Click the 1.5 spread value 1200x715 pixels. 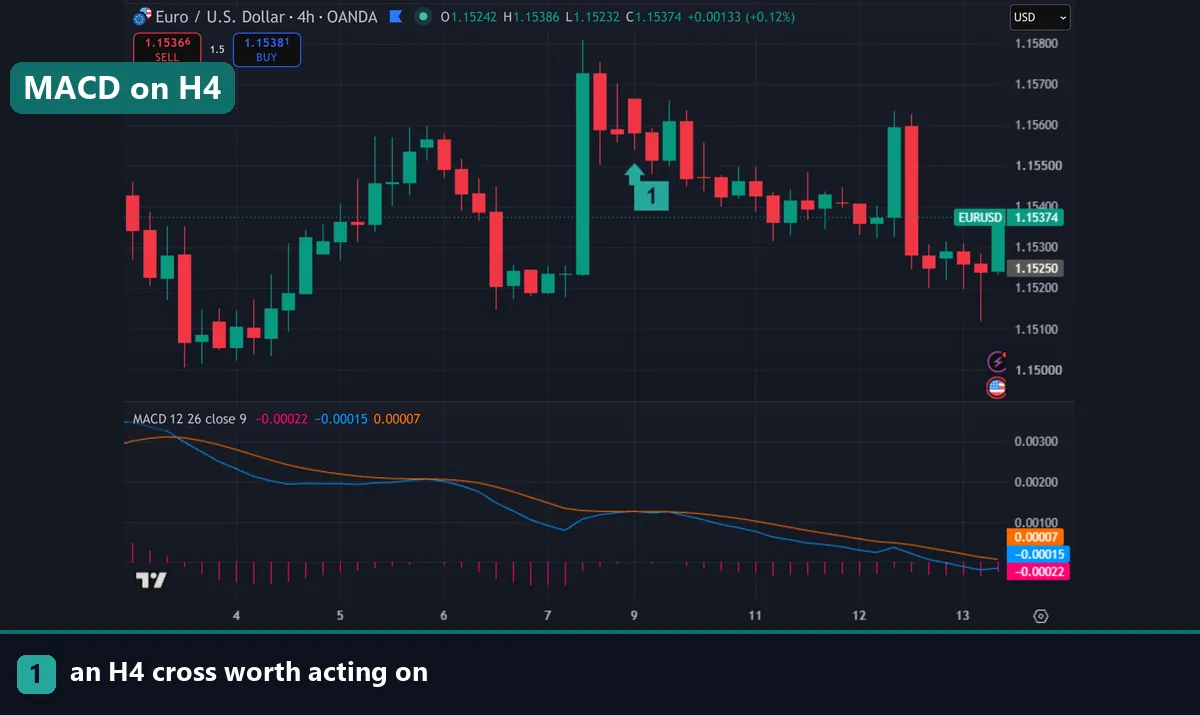217,49
